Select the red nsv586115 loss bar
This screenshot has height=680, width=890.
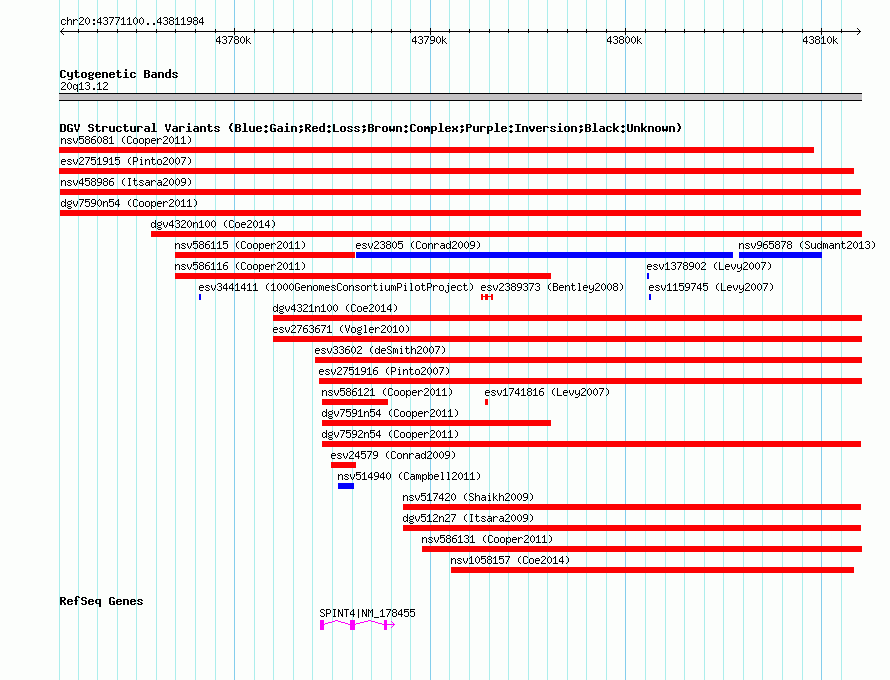pyautogui.click(x=265, y=255)
